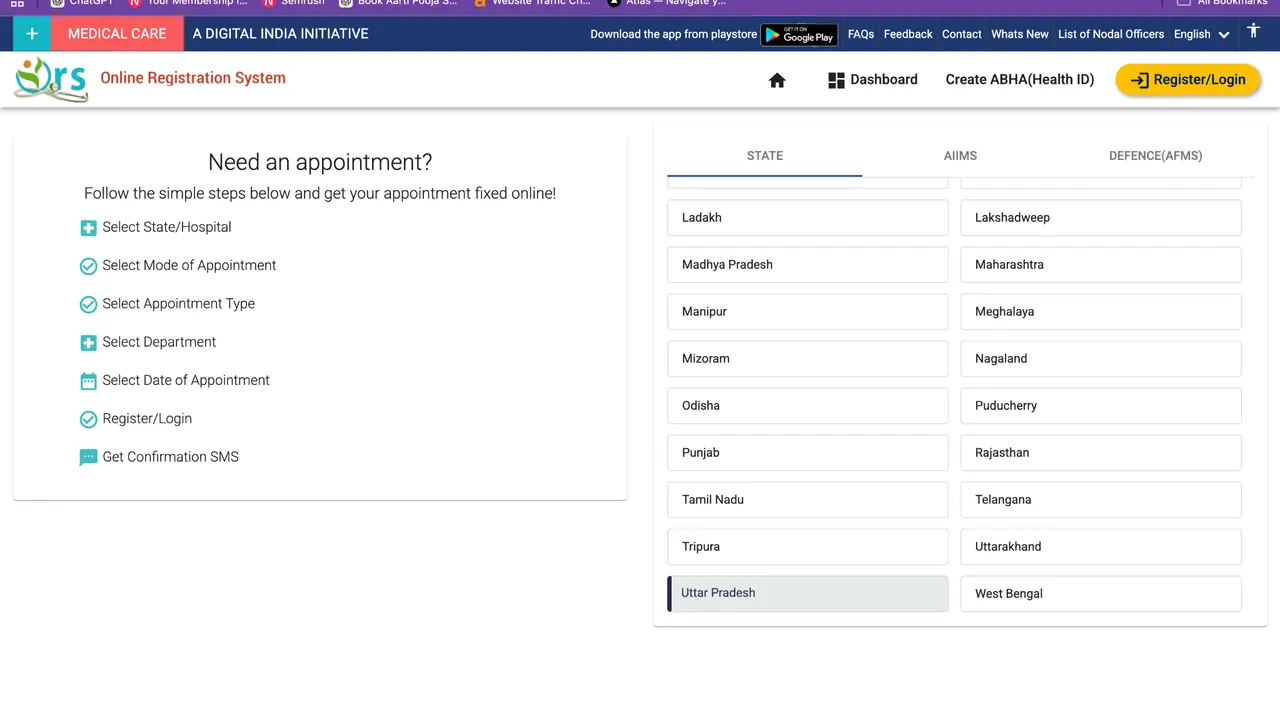The width and height of the screenshot is (1280, 713).
Task: Click the plus icon beside Medical Care
Action: [32, 34]
